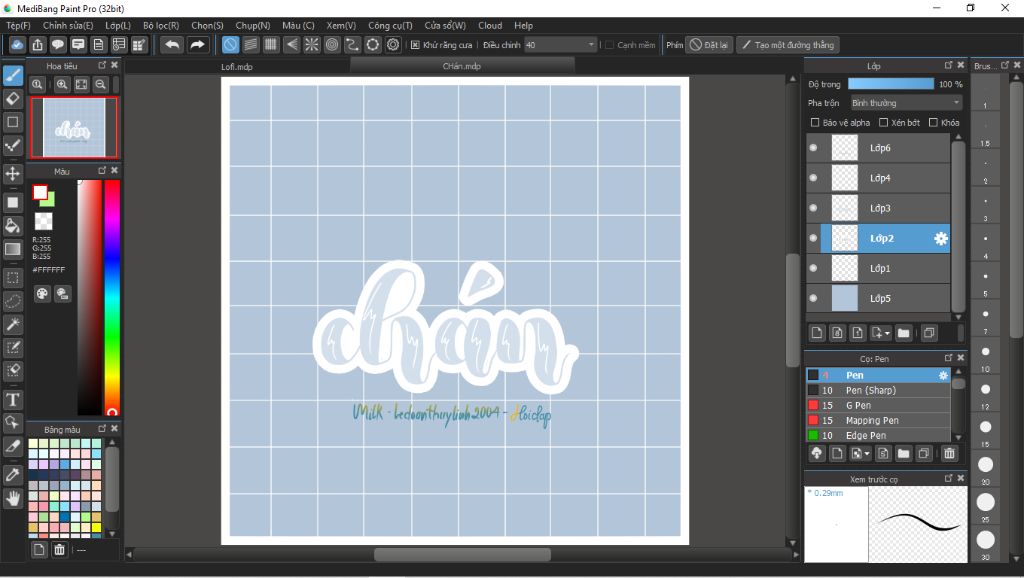Viewport: 1024px width, 578px height.
Task: Delete the brush with the trash icon
Action: pos(950,453)
